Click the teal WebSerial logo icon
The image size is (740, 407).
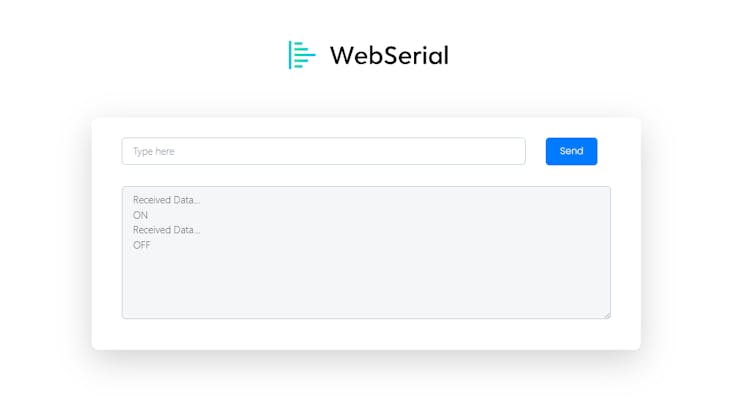pyautogui.click(x=302, y=55)
